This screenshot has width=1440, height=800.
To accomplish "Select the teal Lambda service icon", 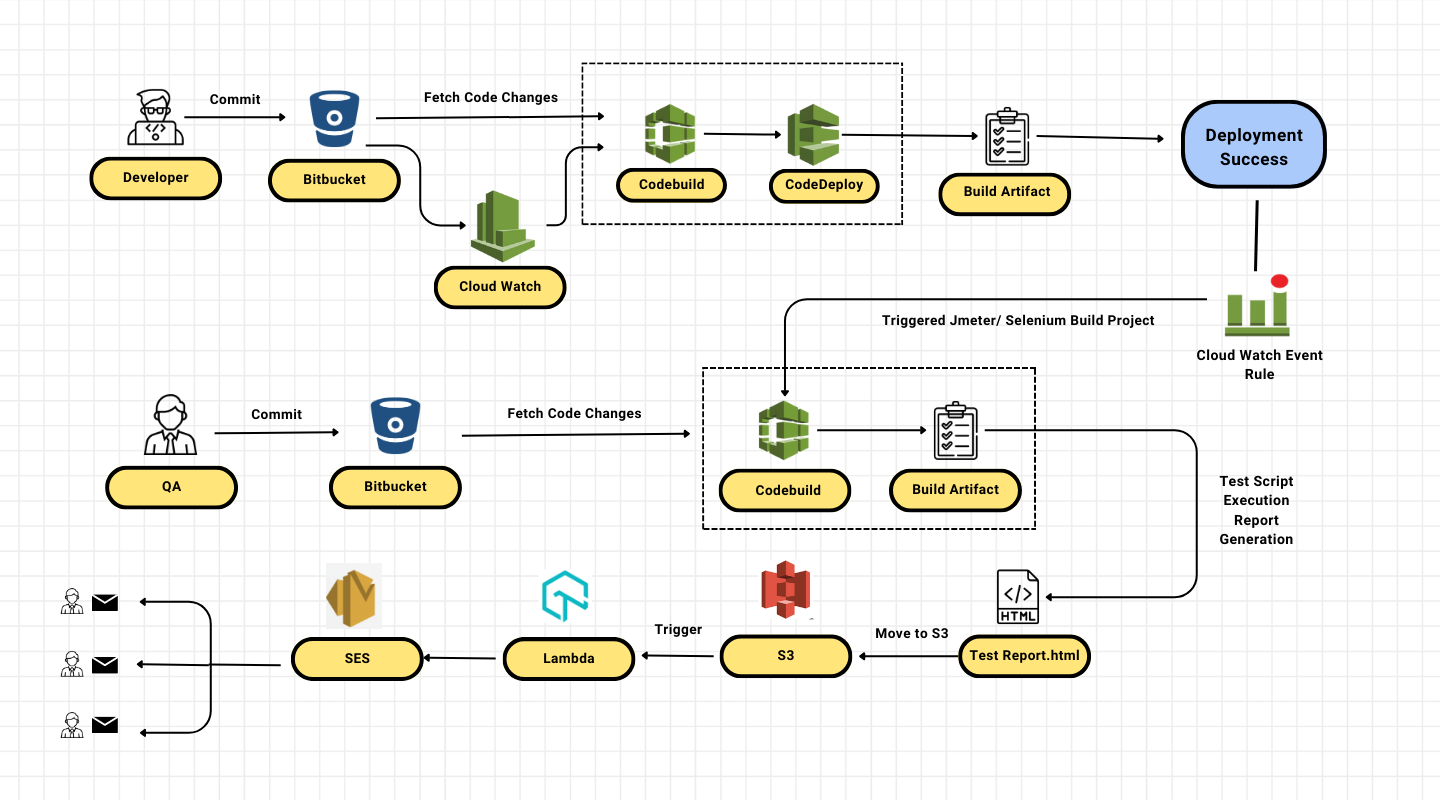I will (567, 594).
